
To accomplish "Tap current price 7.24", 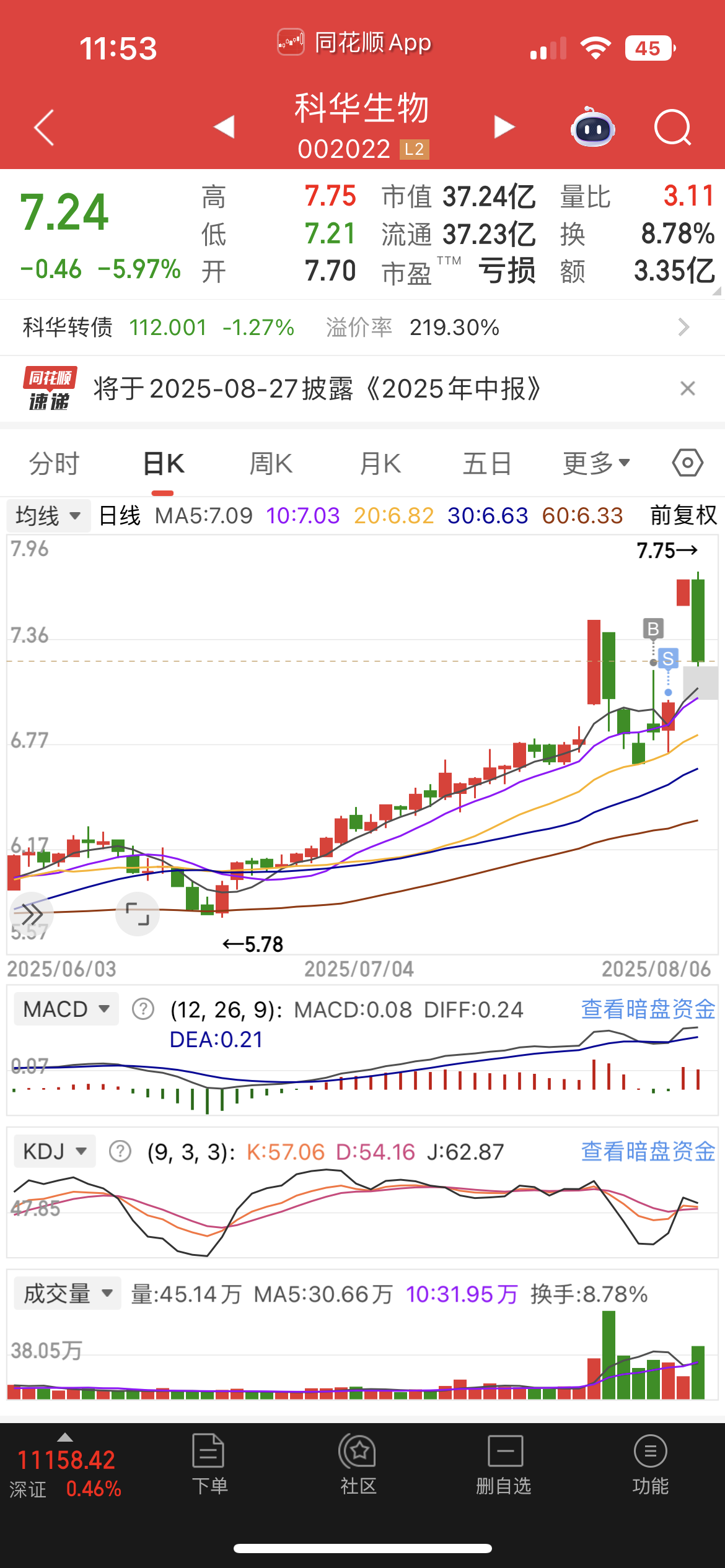I will 64,212.
